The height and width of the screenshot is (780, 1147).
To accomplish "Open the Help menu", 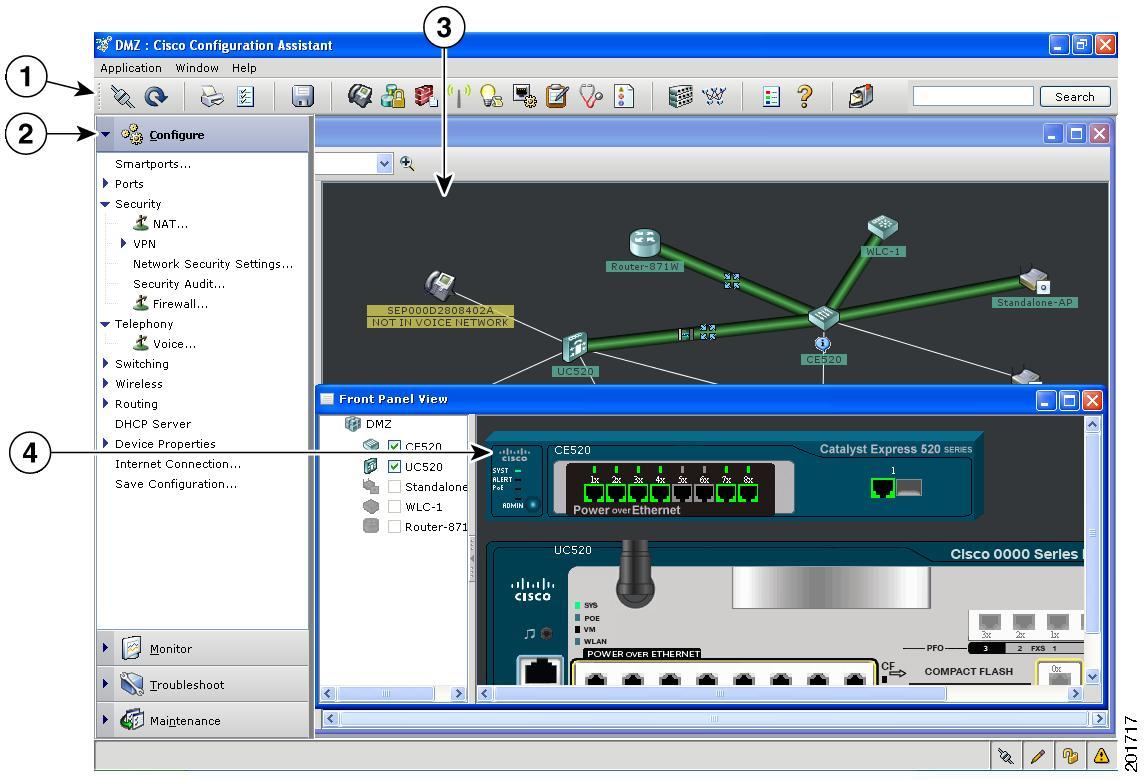I will (x=244, y=68).
